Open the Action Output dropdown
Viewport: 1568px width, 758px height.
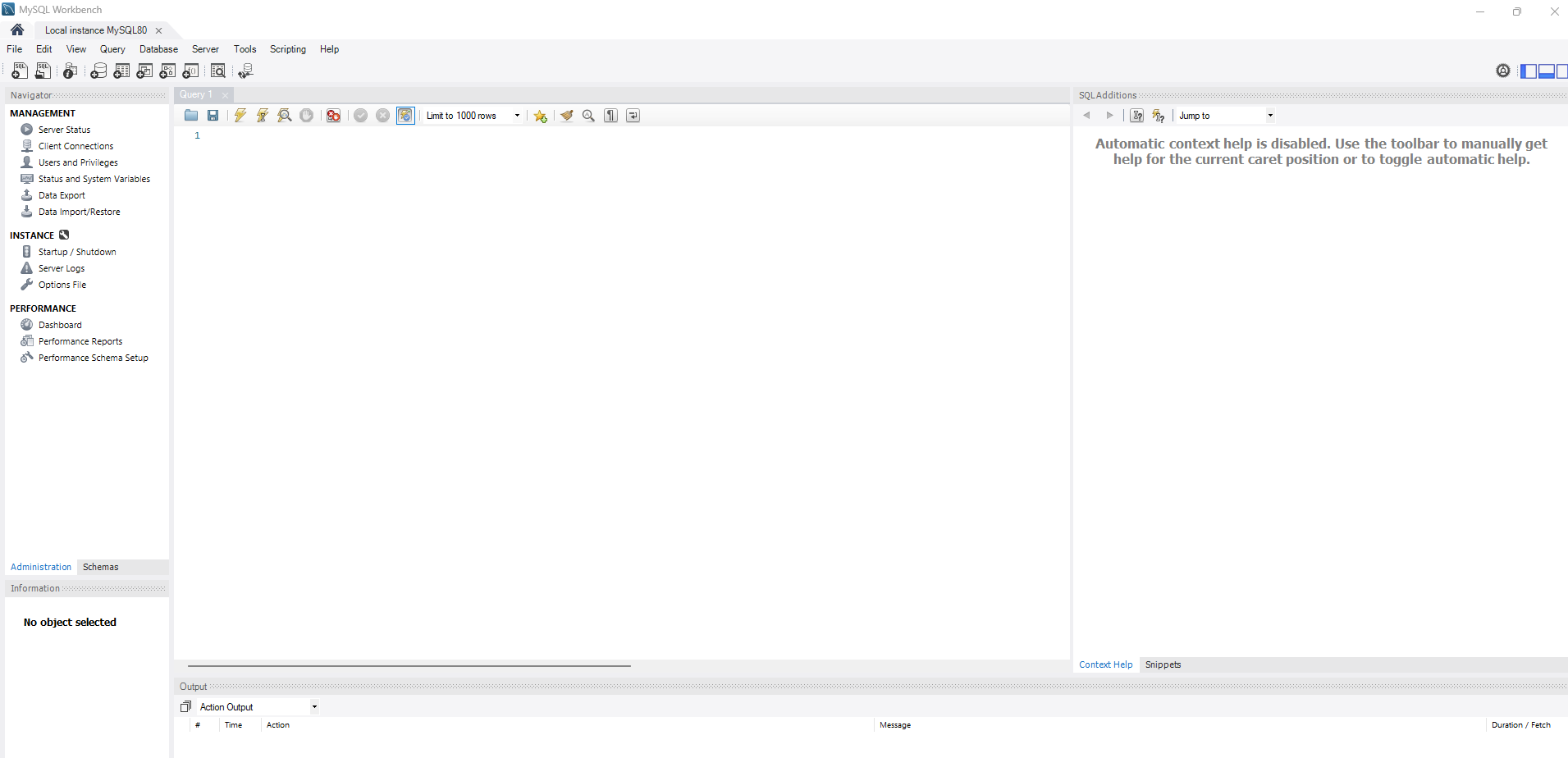[x=258, y=707]
